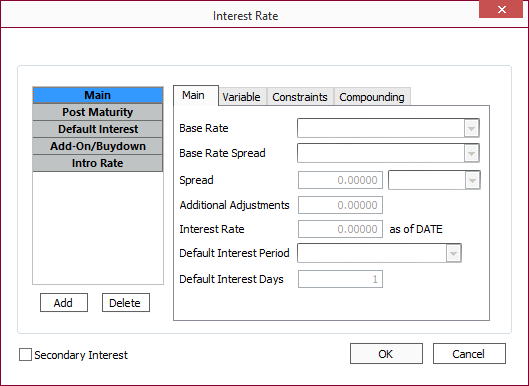
Task: Expand the Base Rate Spread dropdown
Action: [471, 153]
